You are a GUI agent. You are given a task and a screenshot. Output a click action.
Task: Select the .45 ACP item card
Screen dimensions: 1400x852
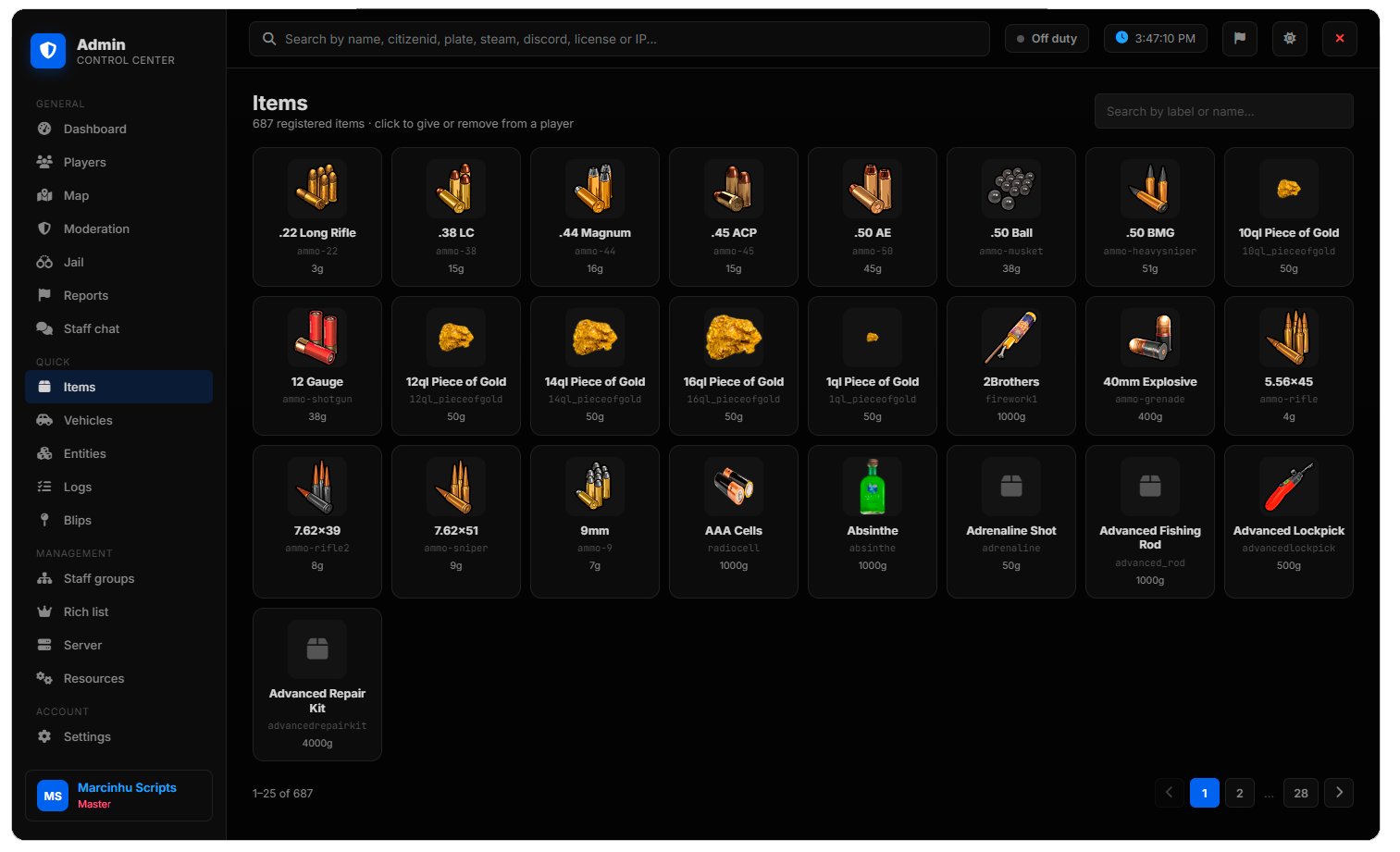click(x=734, y=216)
